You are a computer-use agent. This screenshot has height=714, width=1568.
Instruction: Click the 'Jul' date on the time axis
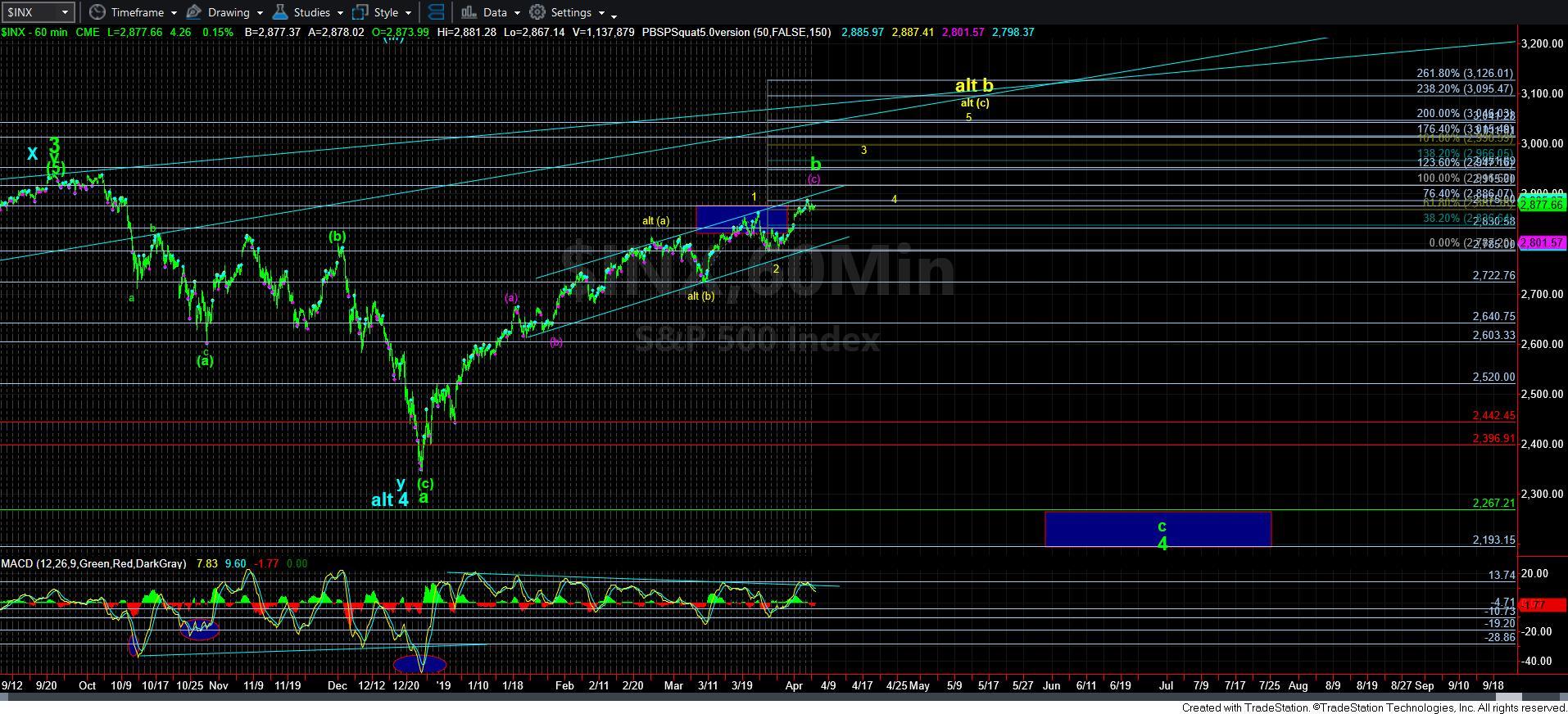pyautogui.click(x=1165, y=685)
